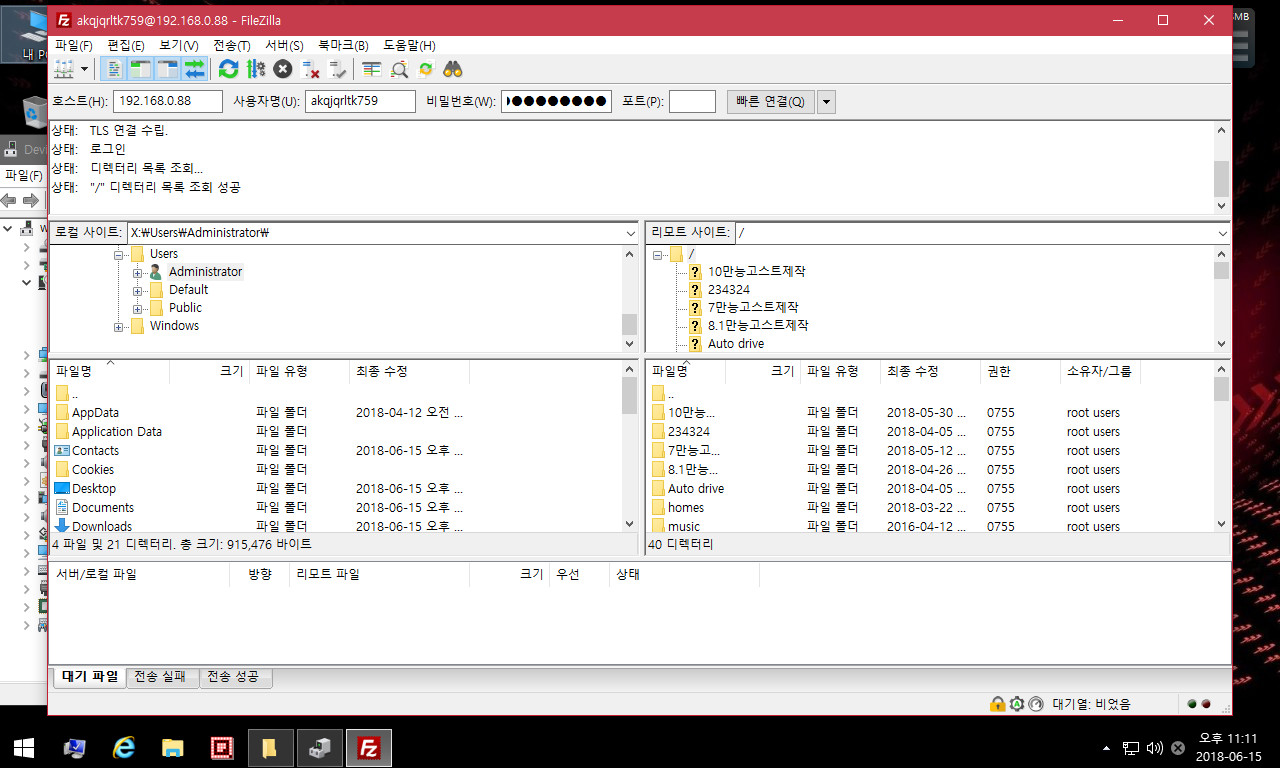Disconnect from the current server icon
The height and width of the screenshot is (768, 1280).
[310, 69]
